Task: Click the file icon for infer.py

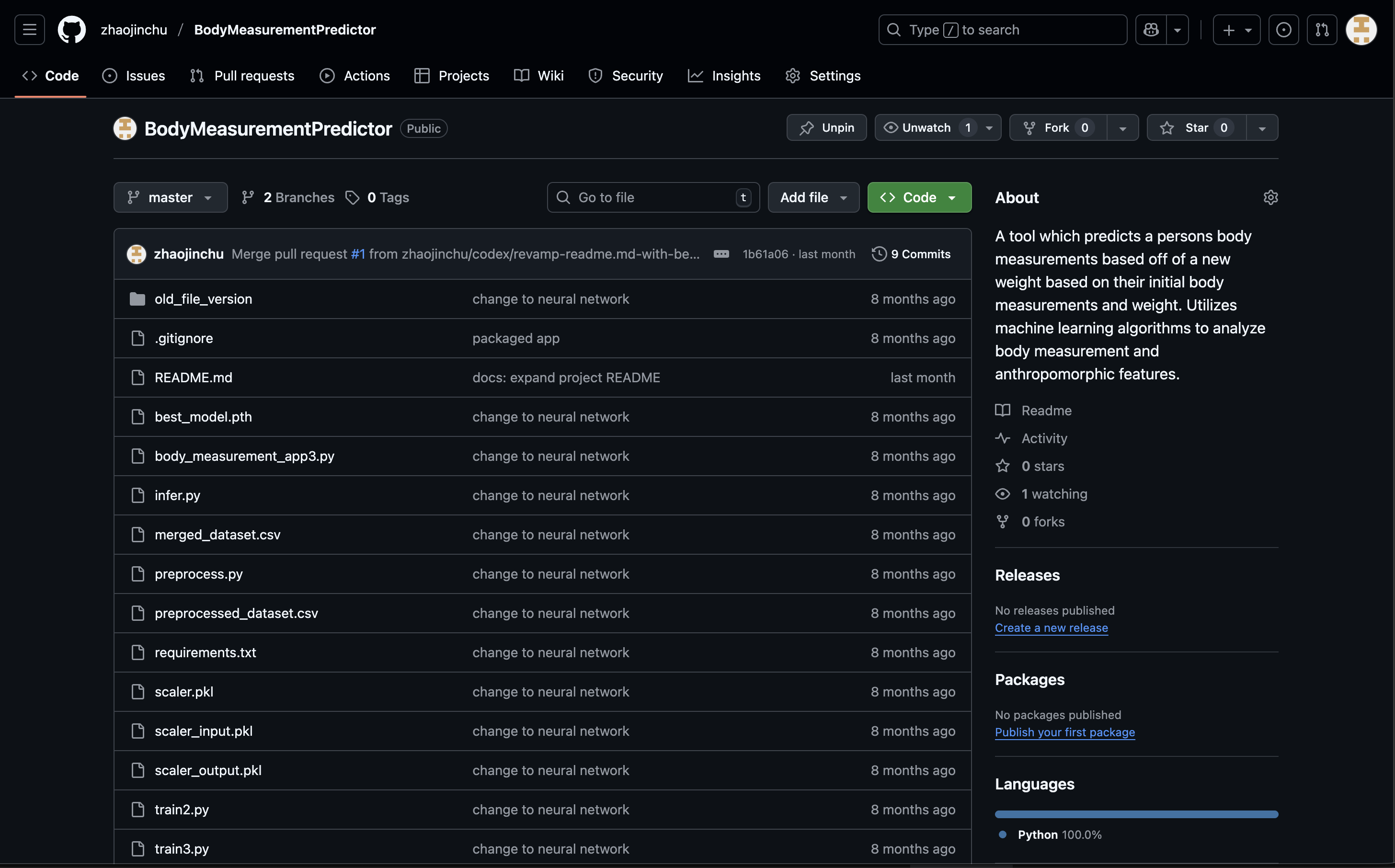Action: (138, 495)
